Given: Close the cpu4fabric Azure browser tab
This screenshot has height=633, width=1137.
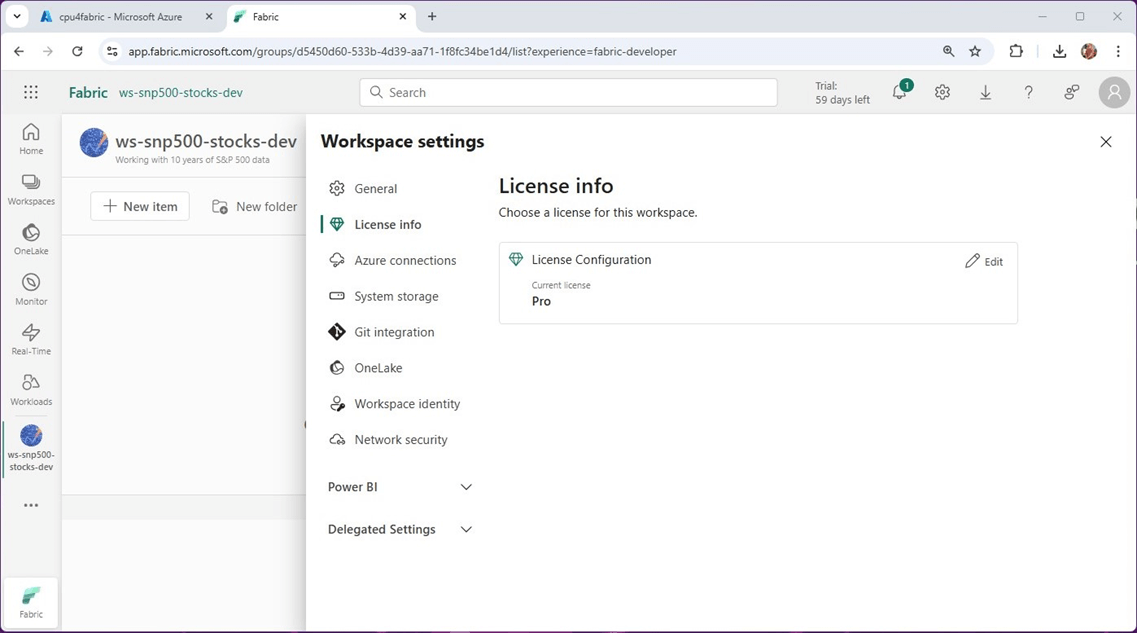Looking at the screenshot, I should click(x=209, y=17).
